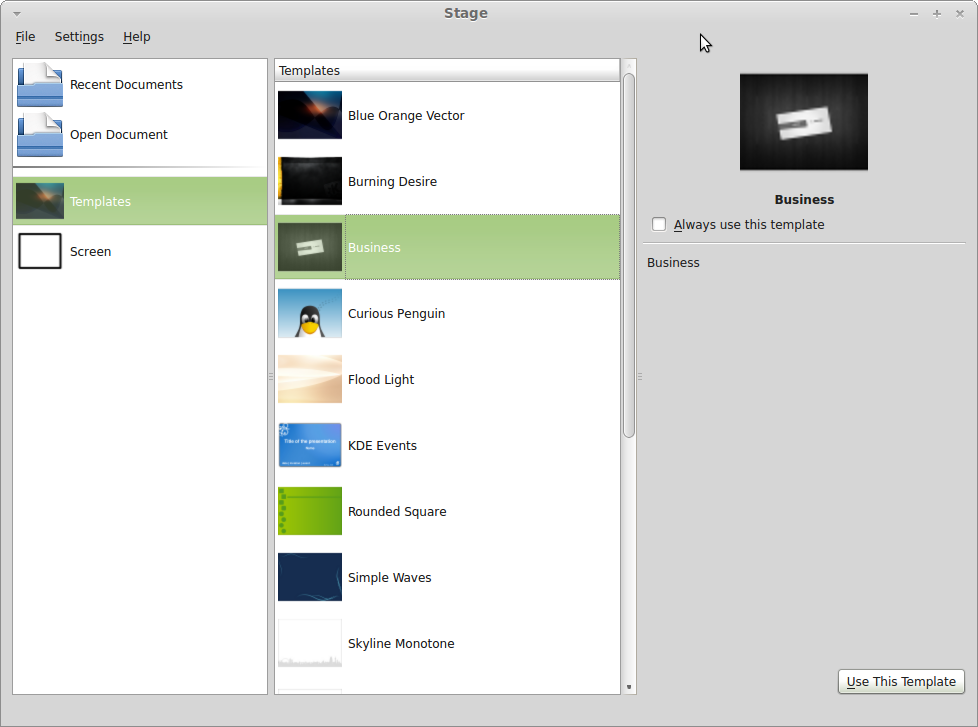Open the Settings menu
The image size is (978, 727).
click(79, 37)
